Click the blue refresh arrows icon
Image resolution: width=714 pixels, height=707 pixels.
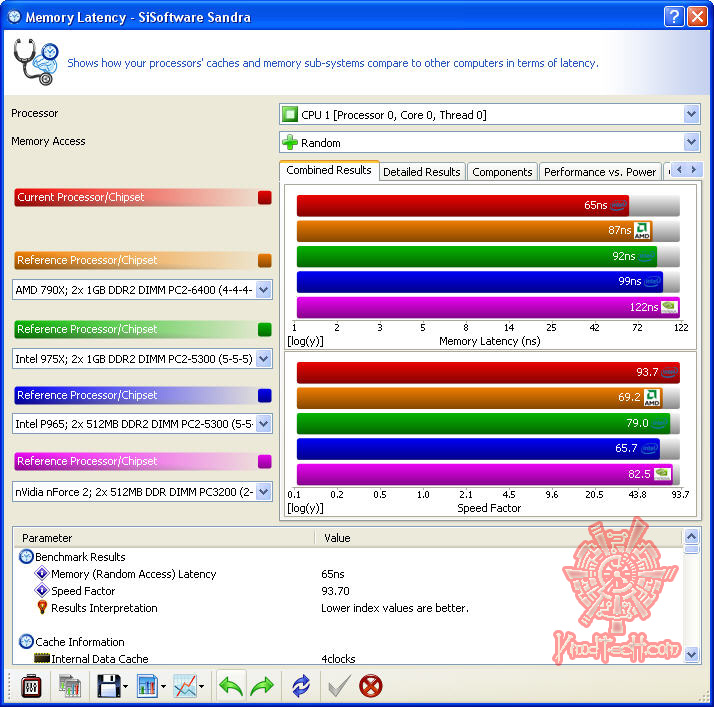coord(301,686)
